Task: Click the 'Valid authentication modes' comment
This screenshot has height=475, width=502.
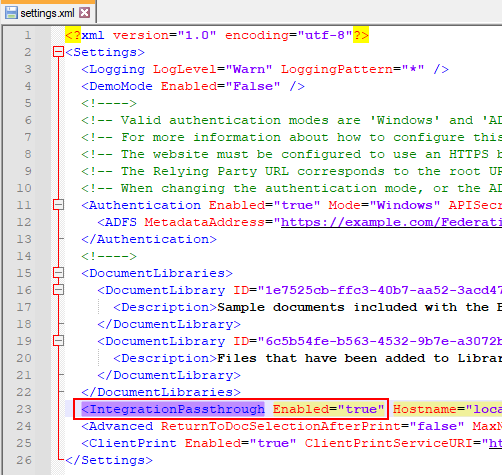Action: coord(291,120)
